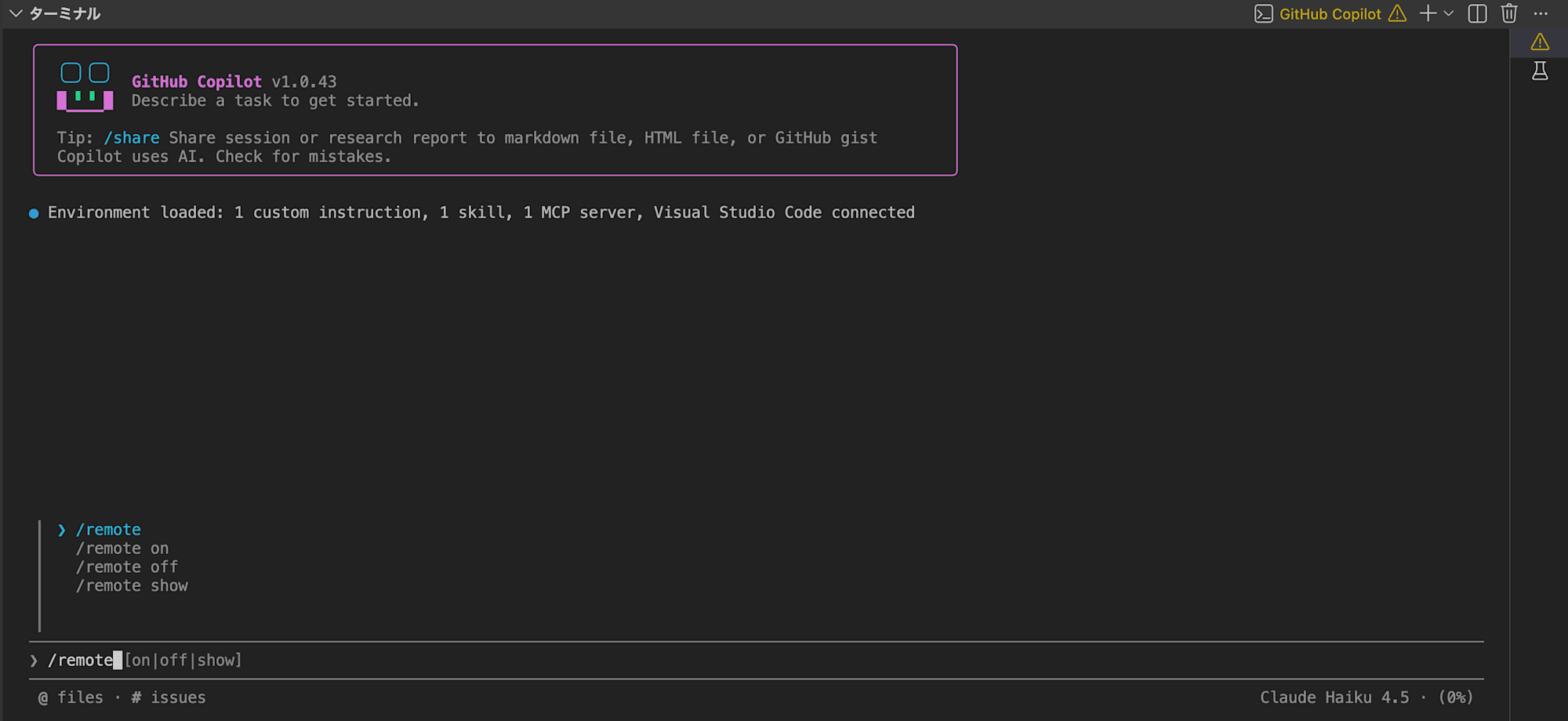The height and width of the screenshot is (721, 1568).
Task: Add a new terminal with plus icon
Action: 1428,13
